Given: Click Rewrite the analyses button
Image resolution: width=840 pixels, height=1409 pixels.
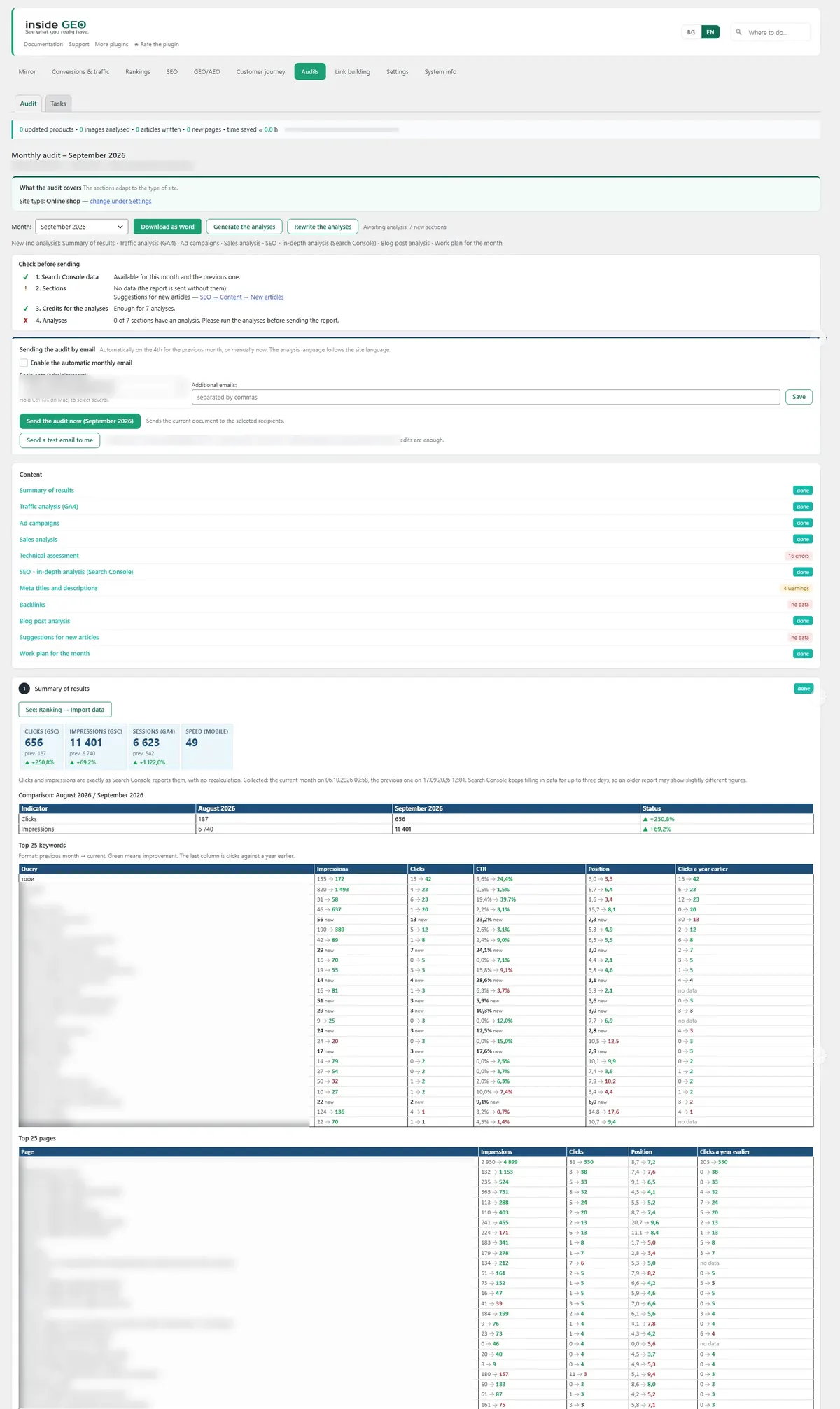Looking at the screenshot, I should 323,227.
